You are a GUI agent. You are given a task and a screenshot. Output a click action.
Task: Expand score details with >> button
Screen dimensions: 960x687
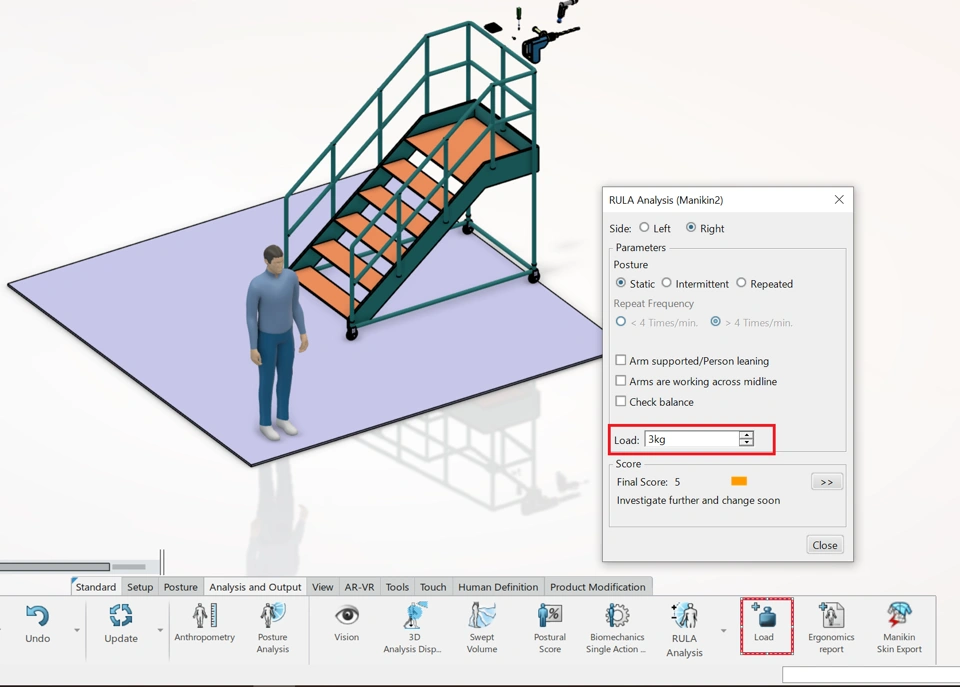(826, 482)
